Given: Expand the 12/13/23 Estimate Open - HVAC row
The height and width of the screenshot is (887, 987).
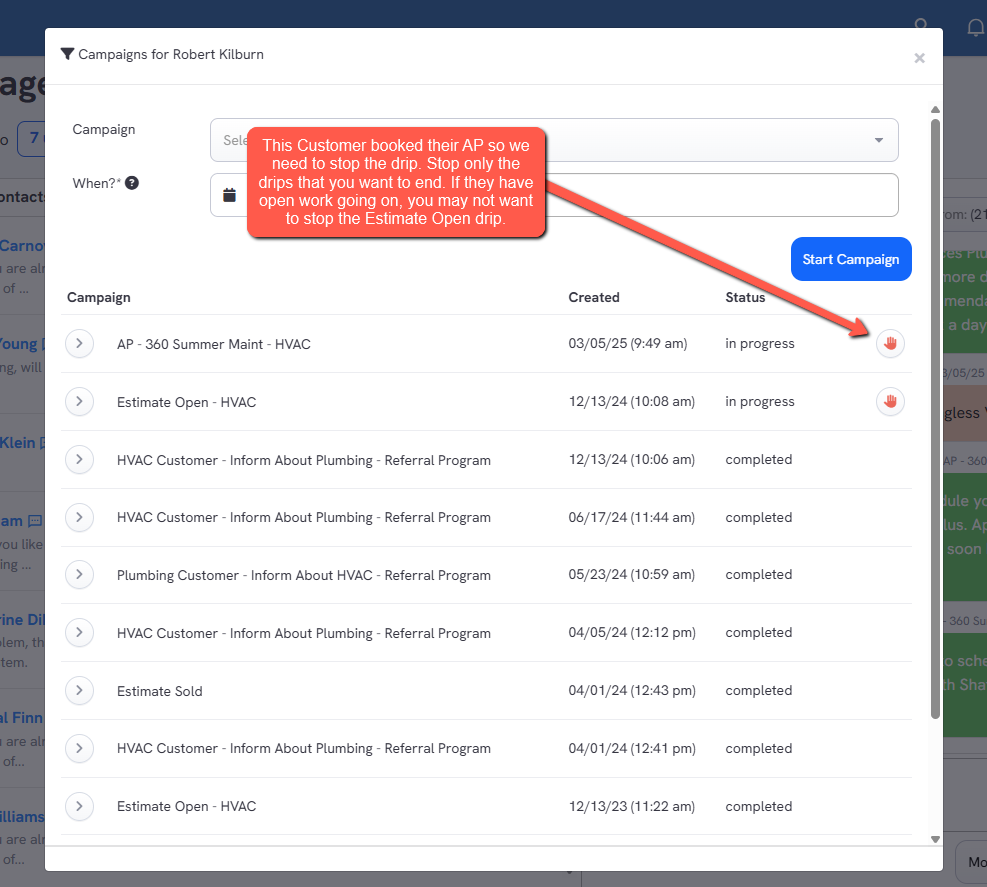Looking at the screenshot, I should [79, 806].
